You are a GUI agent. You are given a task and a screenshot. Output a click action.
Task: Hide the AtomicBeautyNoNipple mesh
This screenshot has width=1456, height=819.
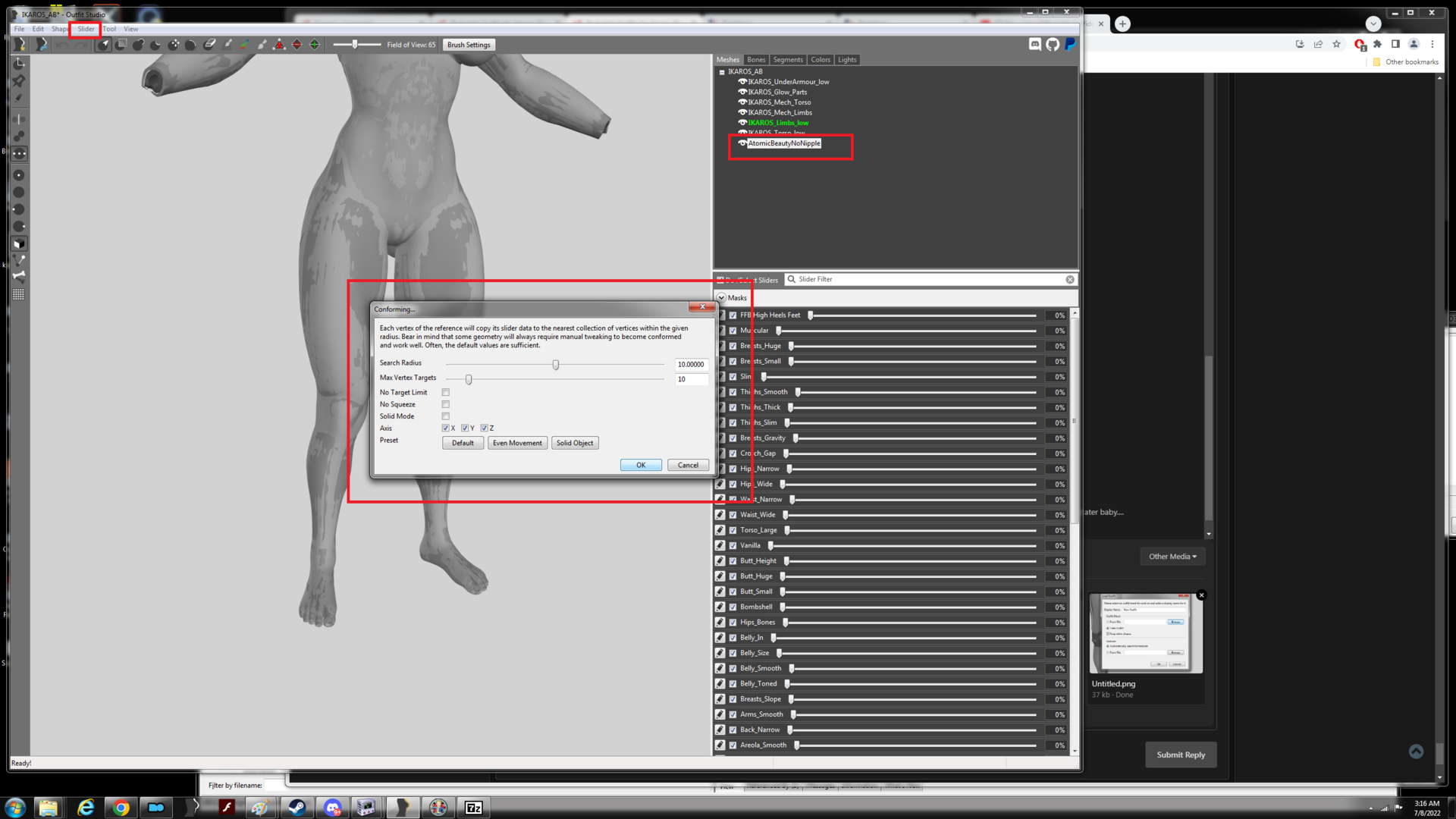point(742,143)
